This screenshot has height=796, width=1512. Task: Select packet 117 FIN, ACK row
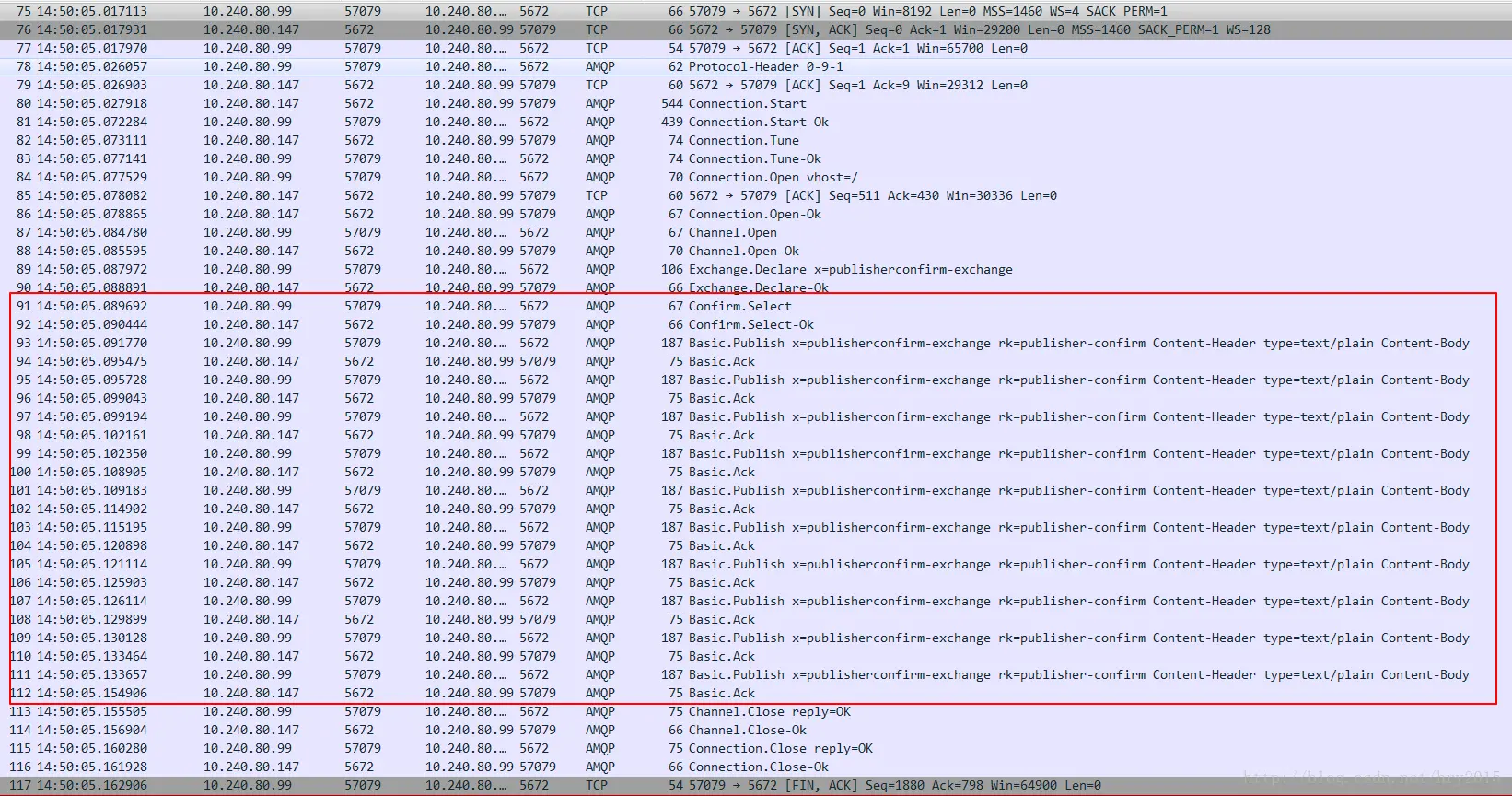(756, 785)
